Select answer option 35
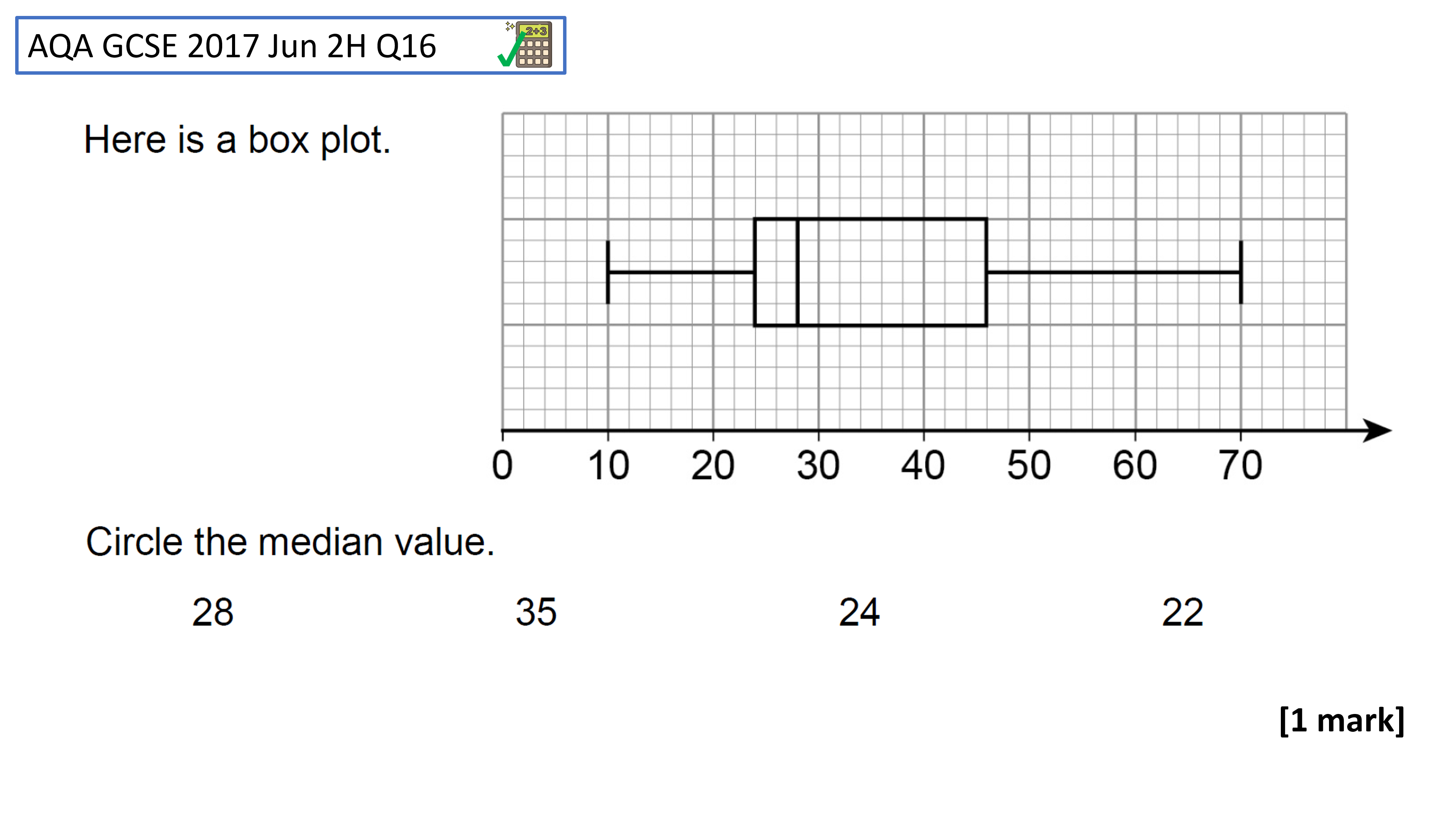Viewport: 1456px width, 819px height. coord(536,612)
